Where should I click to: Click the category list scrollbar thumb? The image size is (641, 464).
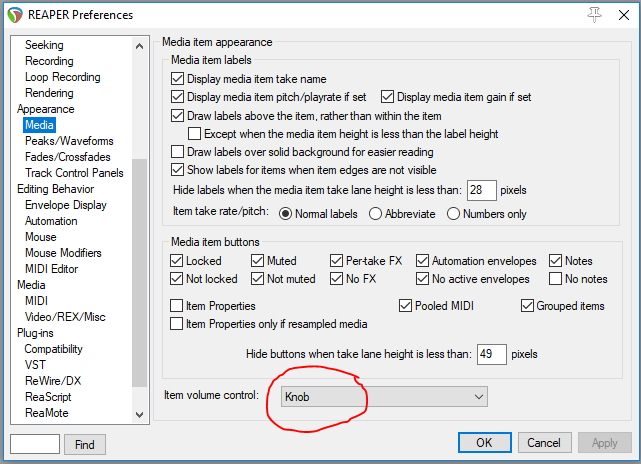point(139,273)
